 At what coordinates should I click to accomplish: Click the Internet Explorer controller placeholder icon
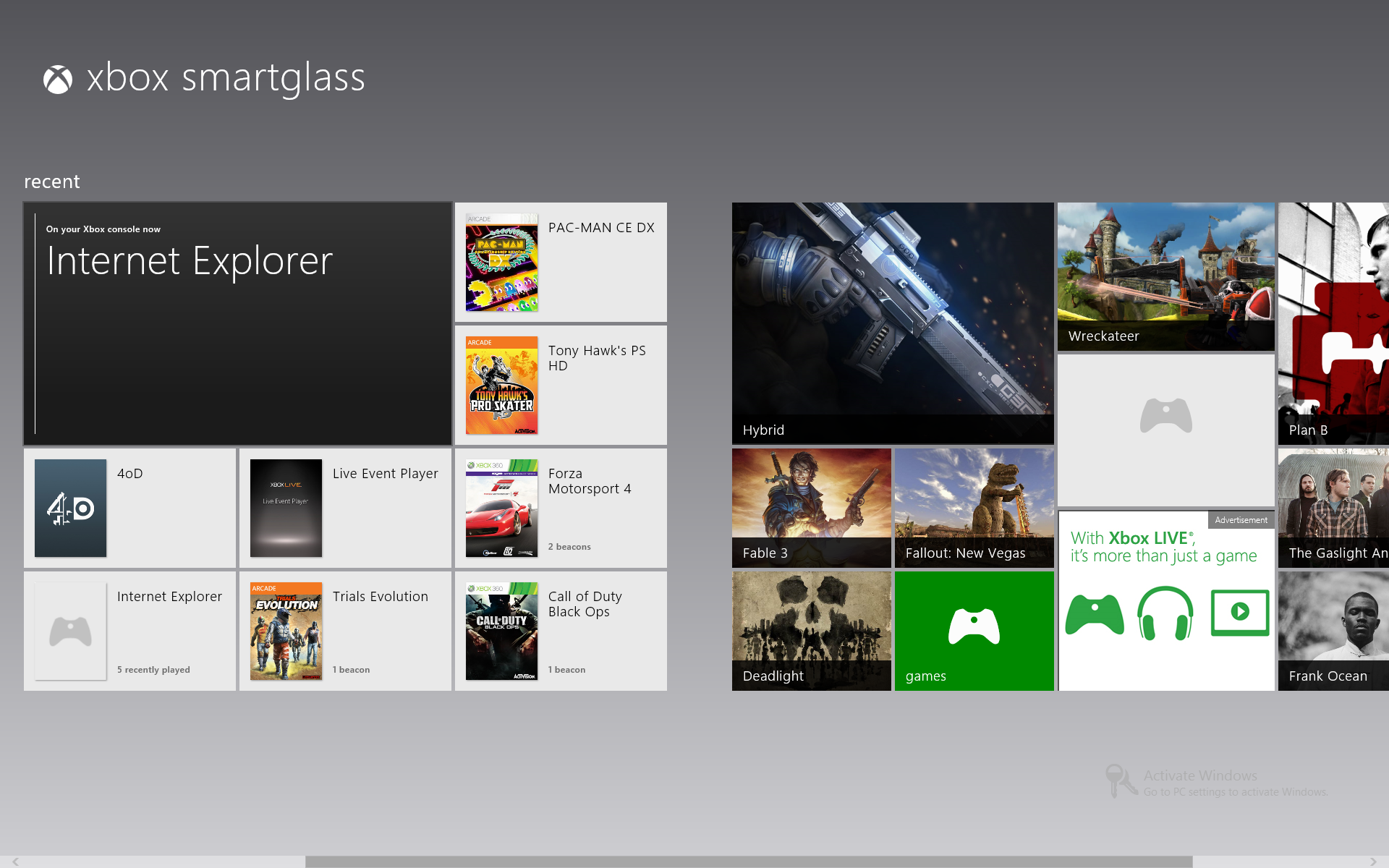[x=70, y=631]
